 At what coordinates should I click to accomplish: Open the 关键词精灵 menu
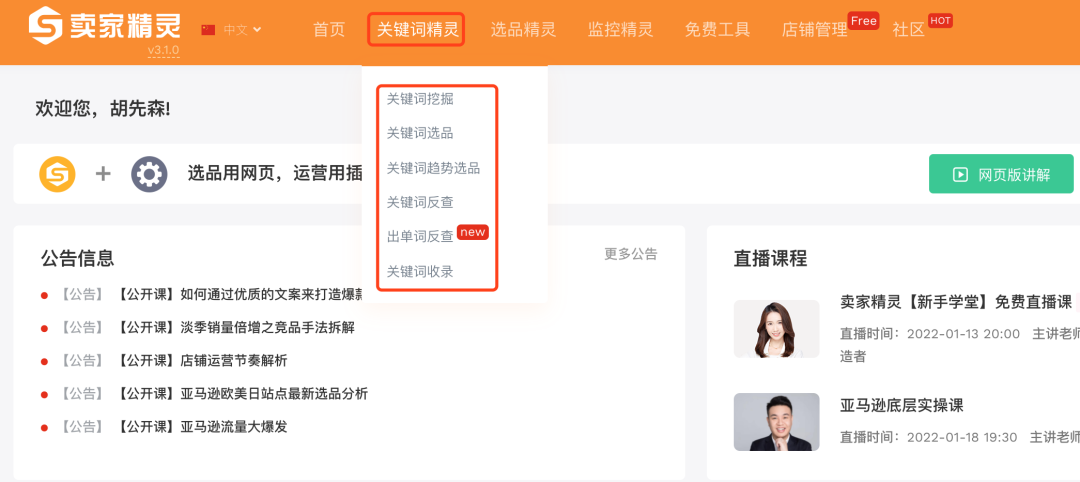pos(416,30)
